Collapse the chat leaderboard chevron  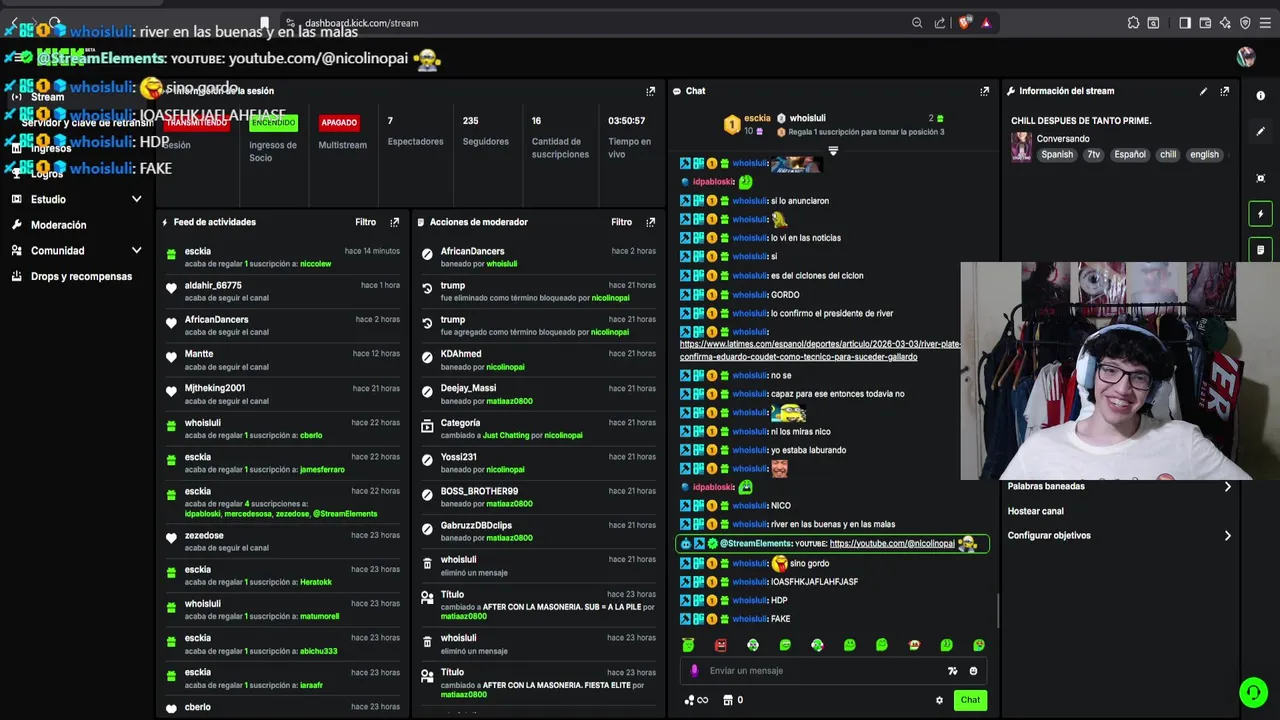[833, 151]
